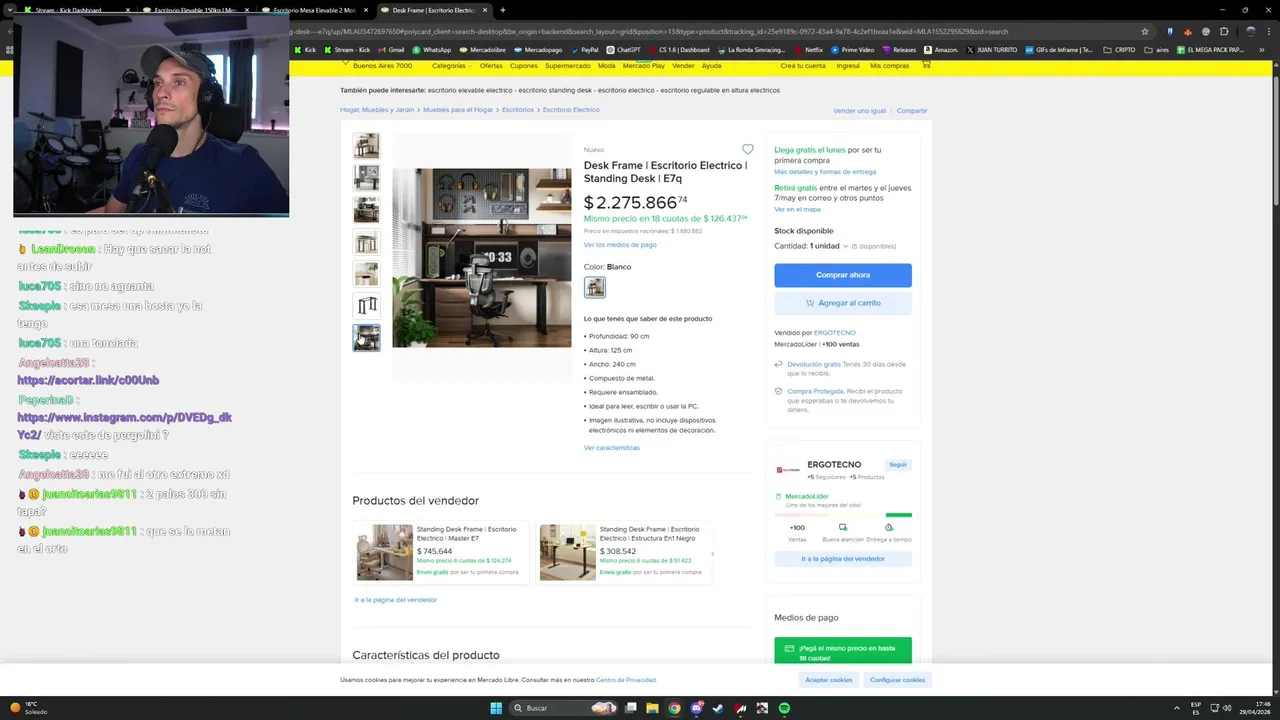1280x720 pixels.
Task: Go to Ir a la página del vendedor button
Action: point(843,559)
